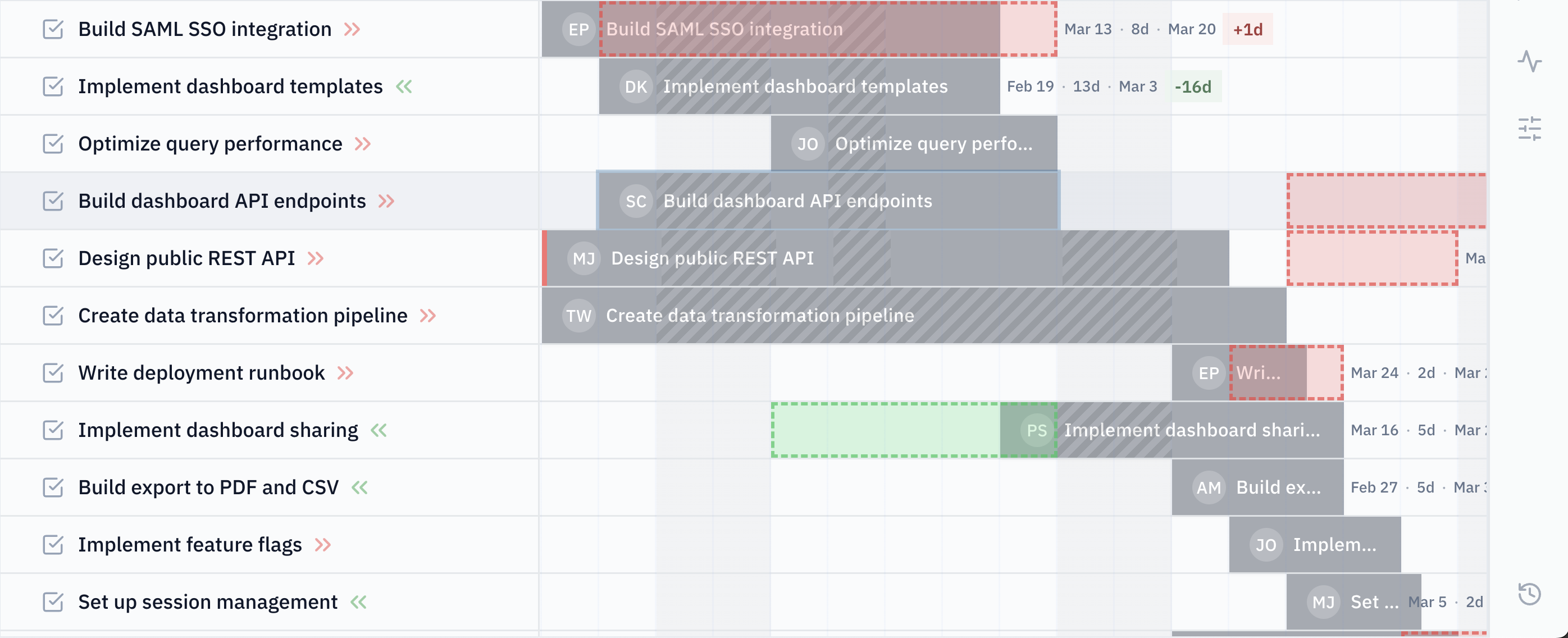Expand chevrons next to Implement feature flags
Image resolution: width=1568 pixels, height=638 pixels.
click(322, 544)
